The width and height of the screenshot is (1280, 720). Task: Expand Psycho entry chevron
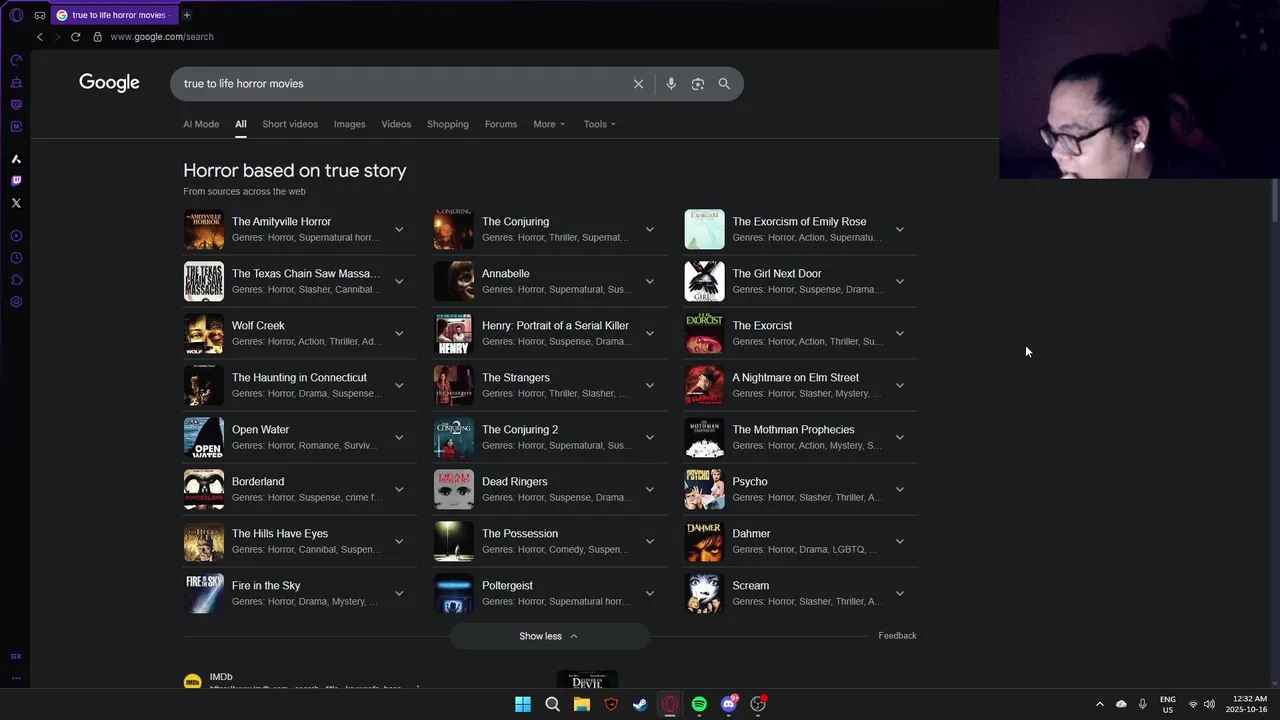pyautogui.click(x=899, y=489)
